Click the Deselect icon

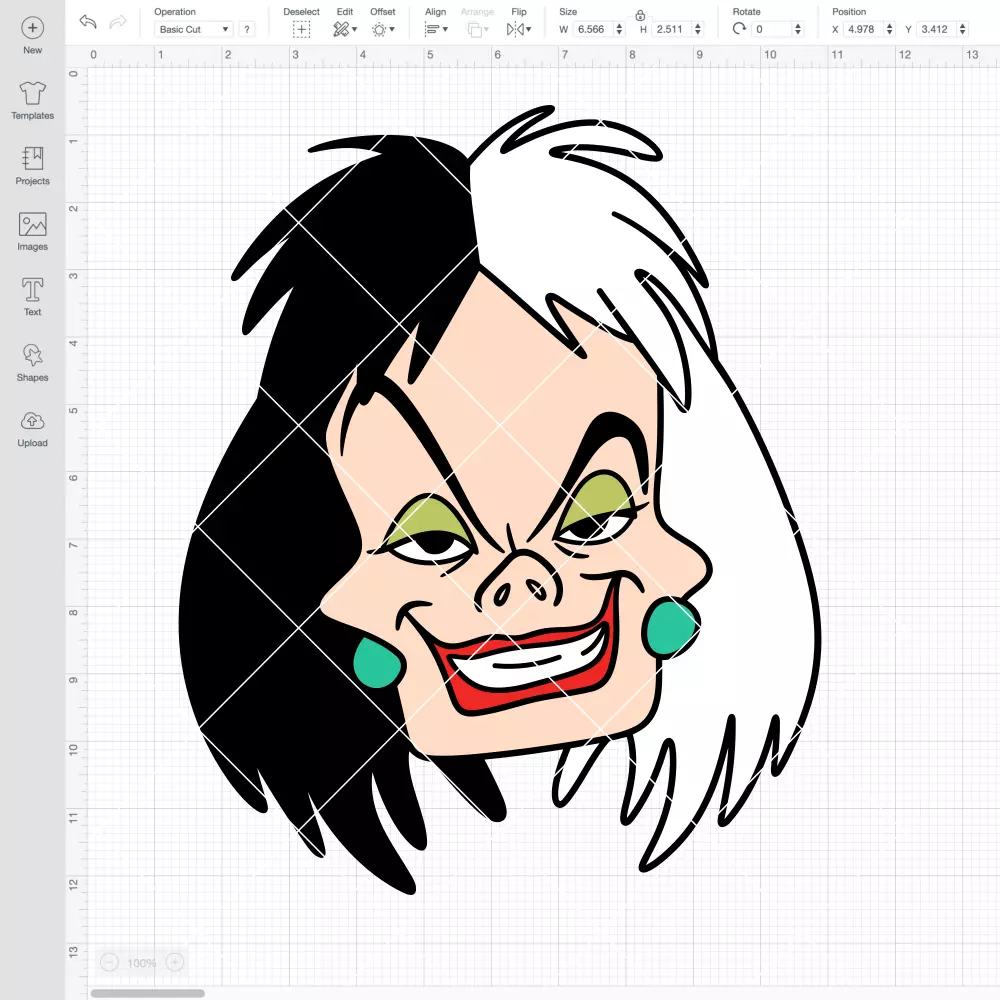coord(301,29)
